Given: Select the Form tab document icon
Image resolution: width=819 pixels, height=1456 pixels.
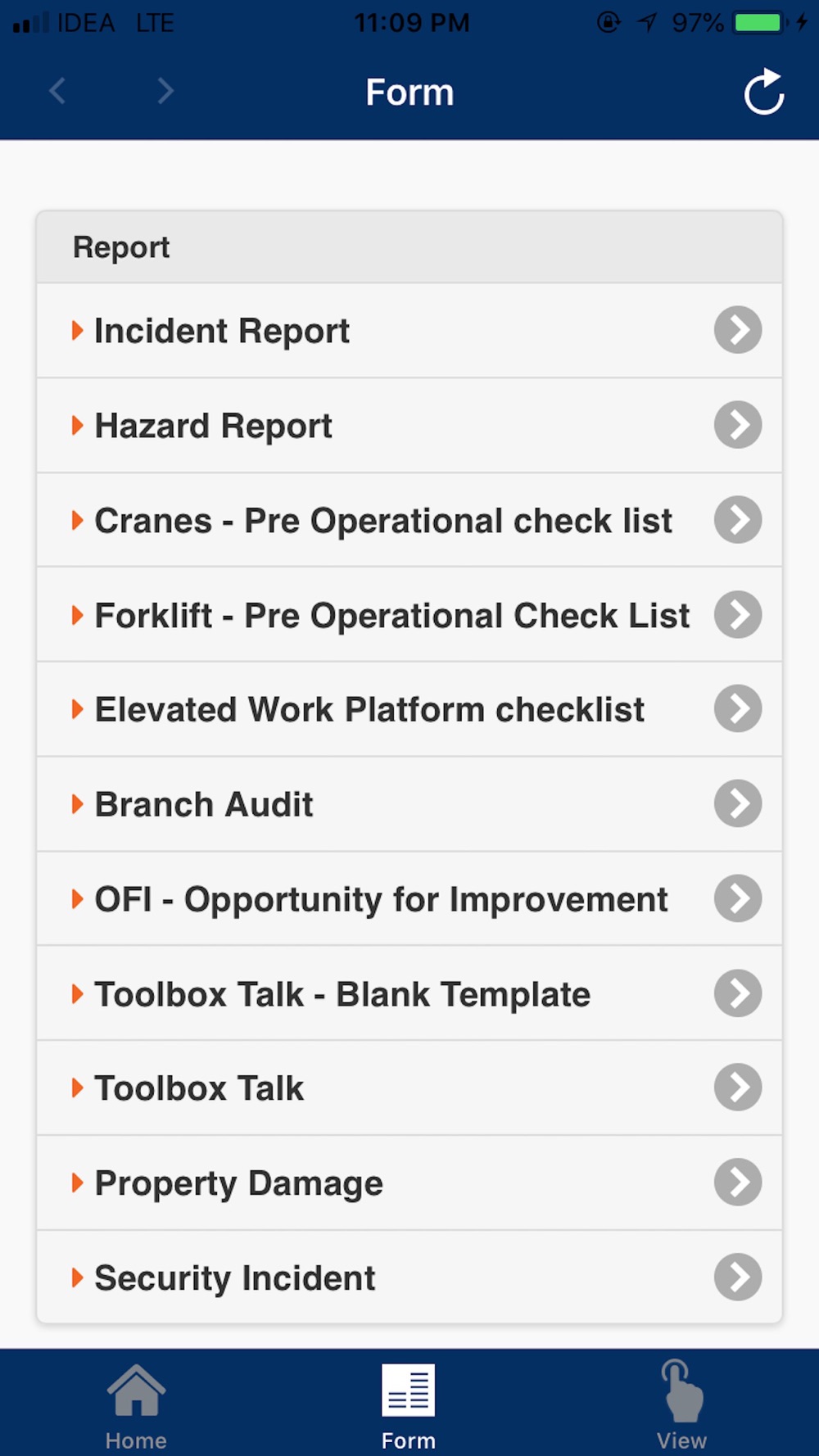Looking at the screenshot, I should click(x=409, y=1390).
